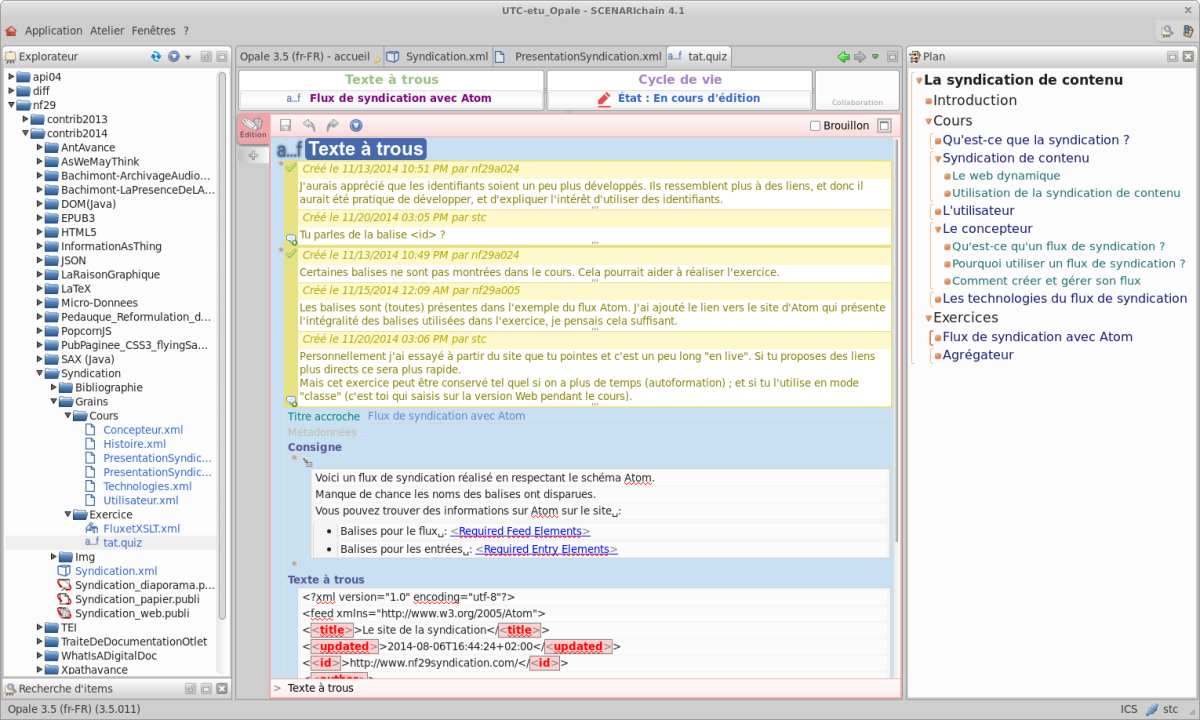The width and height of the screenshot is (1200, 720).
Task: Navigate forward with the grey right arrow
Action: [x=860, y=57]
